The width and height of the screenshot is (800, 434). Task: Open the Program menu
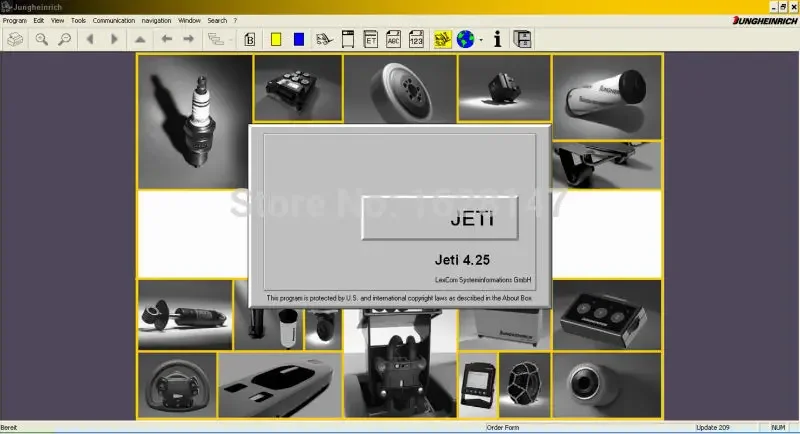(15, 20)
